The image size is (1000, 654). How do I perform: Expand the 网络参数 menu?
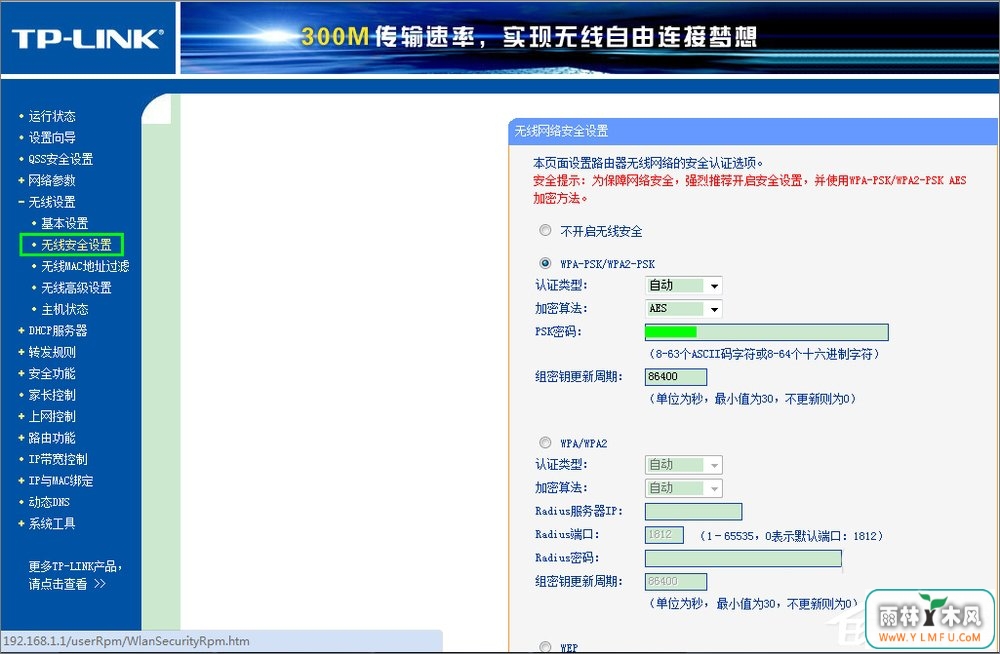(x=52, y=181)
